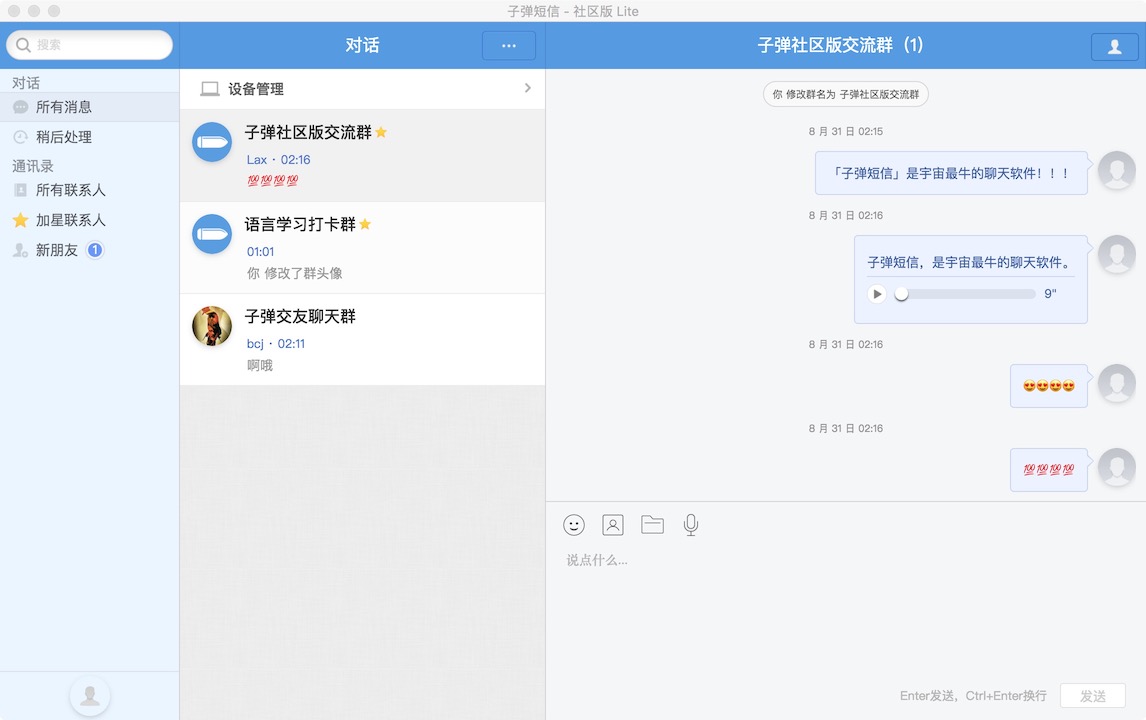Click the heart-eyes emoji message bubble
The image size is (1146, 720).
pos(1049,386)
